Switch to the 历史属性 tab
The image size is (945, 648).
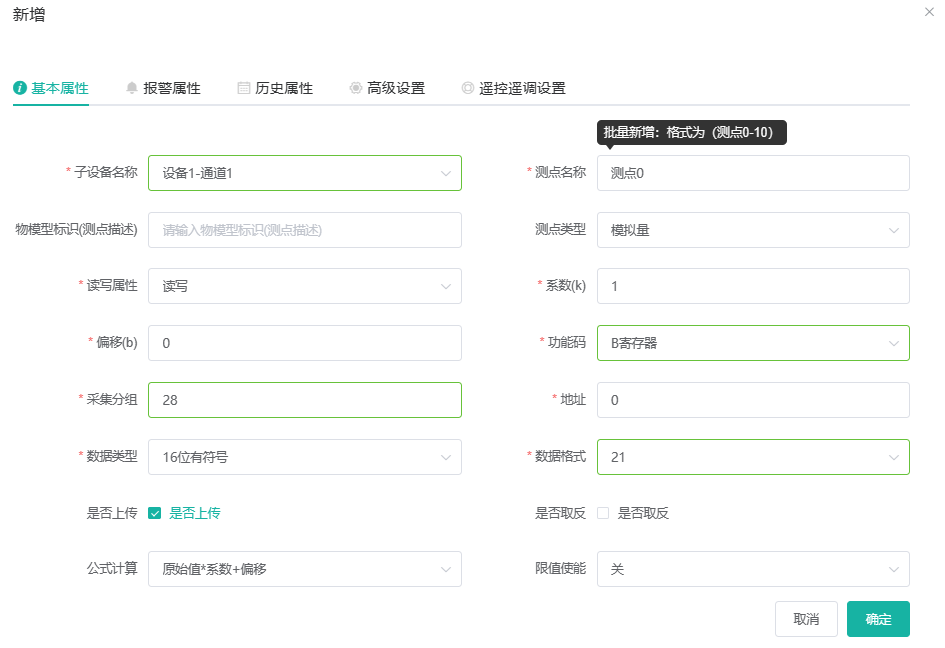tap(283, 88)
